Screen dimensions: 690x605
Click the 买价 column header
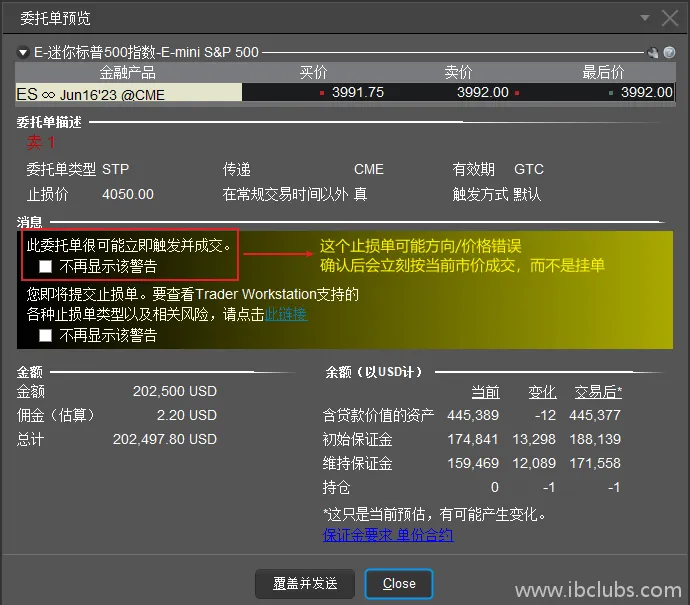pos(313,73)
